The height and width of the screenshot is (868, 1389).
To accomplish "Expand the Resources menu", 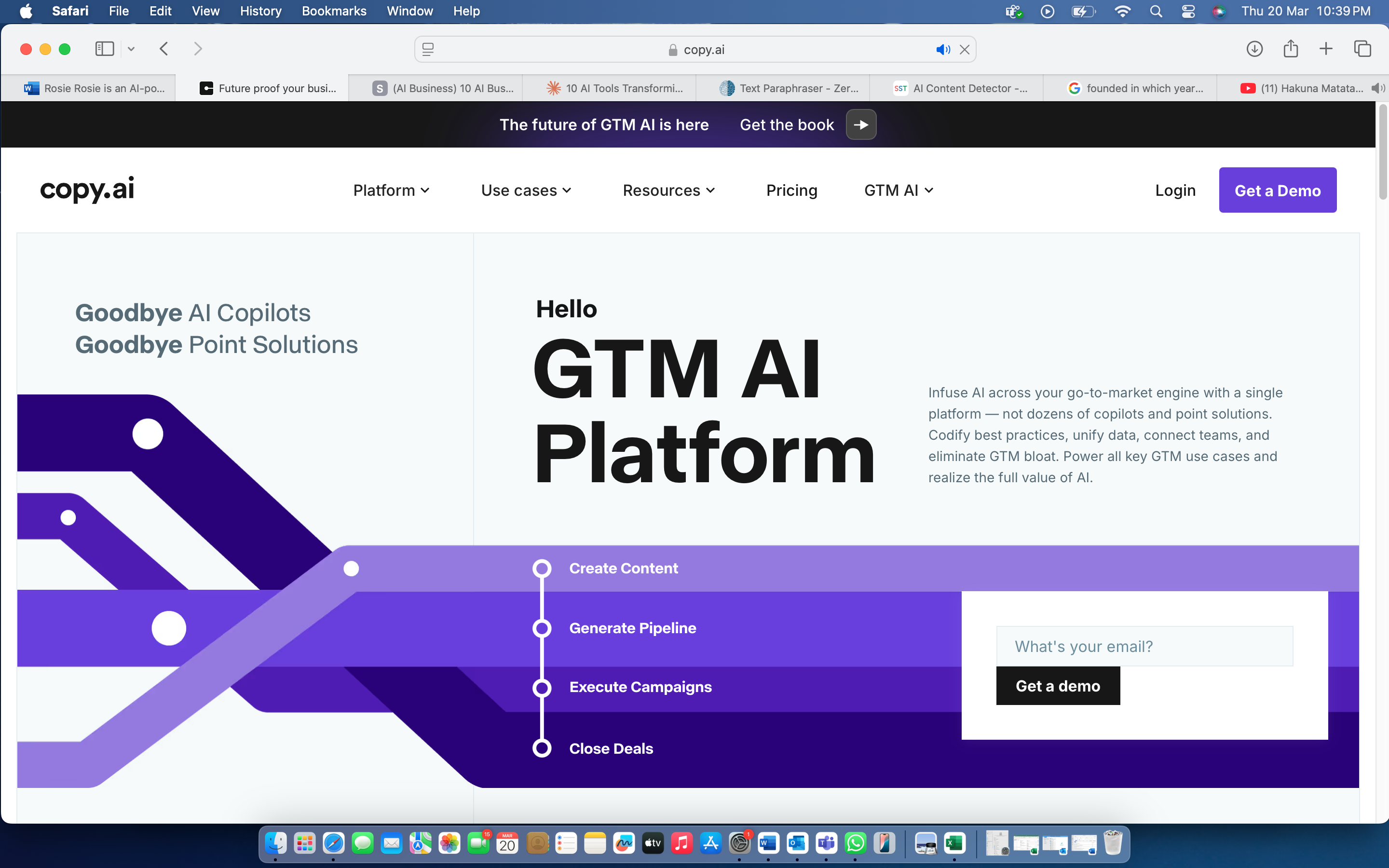I will [668, 190].
